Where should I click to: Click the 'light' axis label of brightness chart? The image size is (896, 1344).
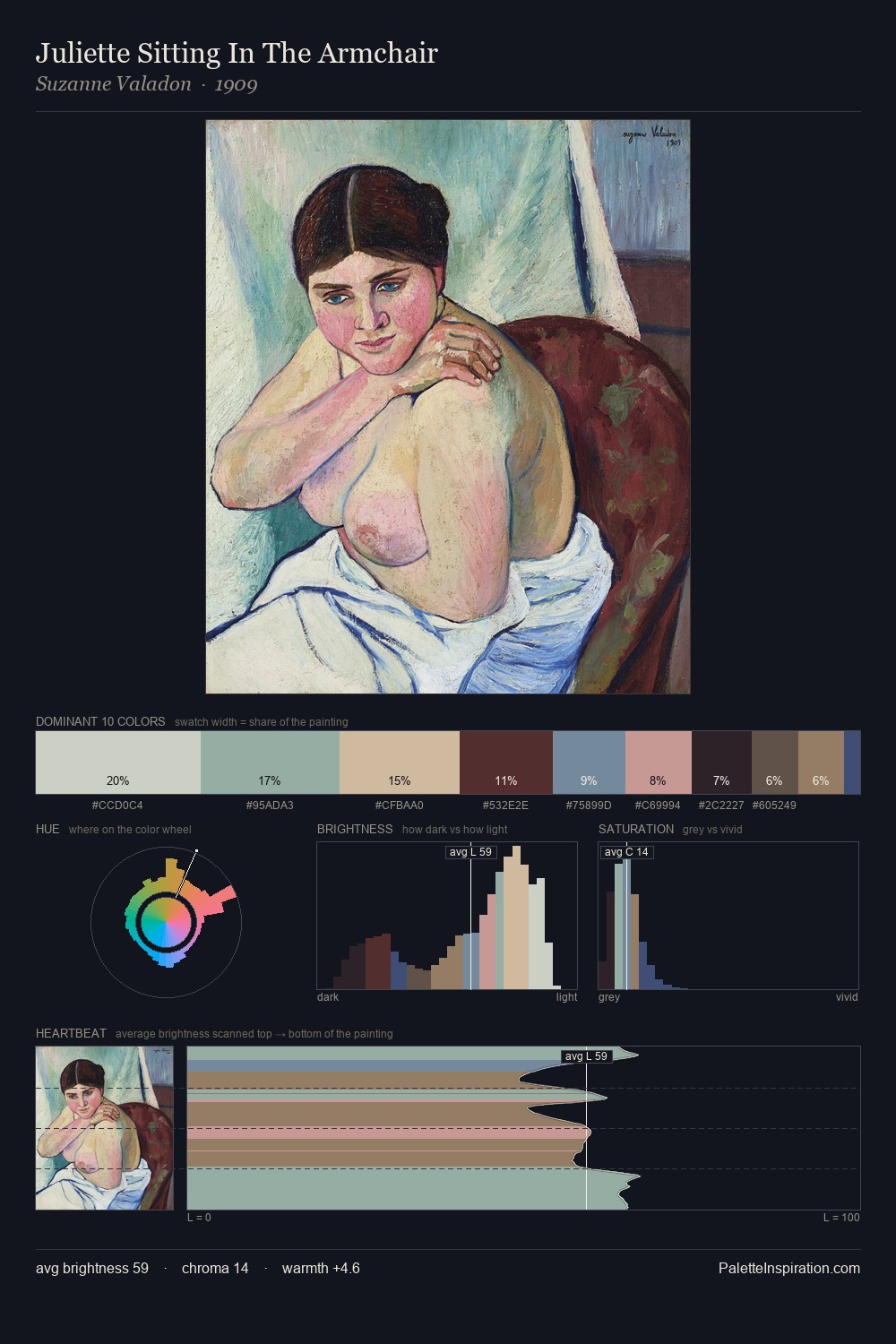click(567, 997)
